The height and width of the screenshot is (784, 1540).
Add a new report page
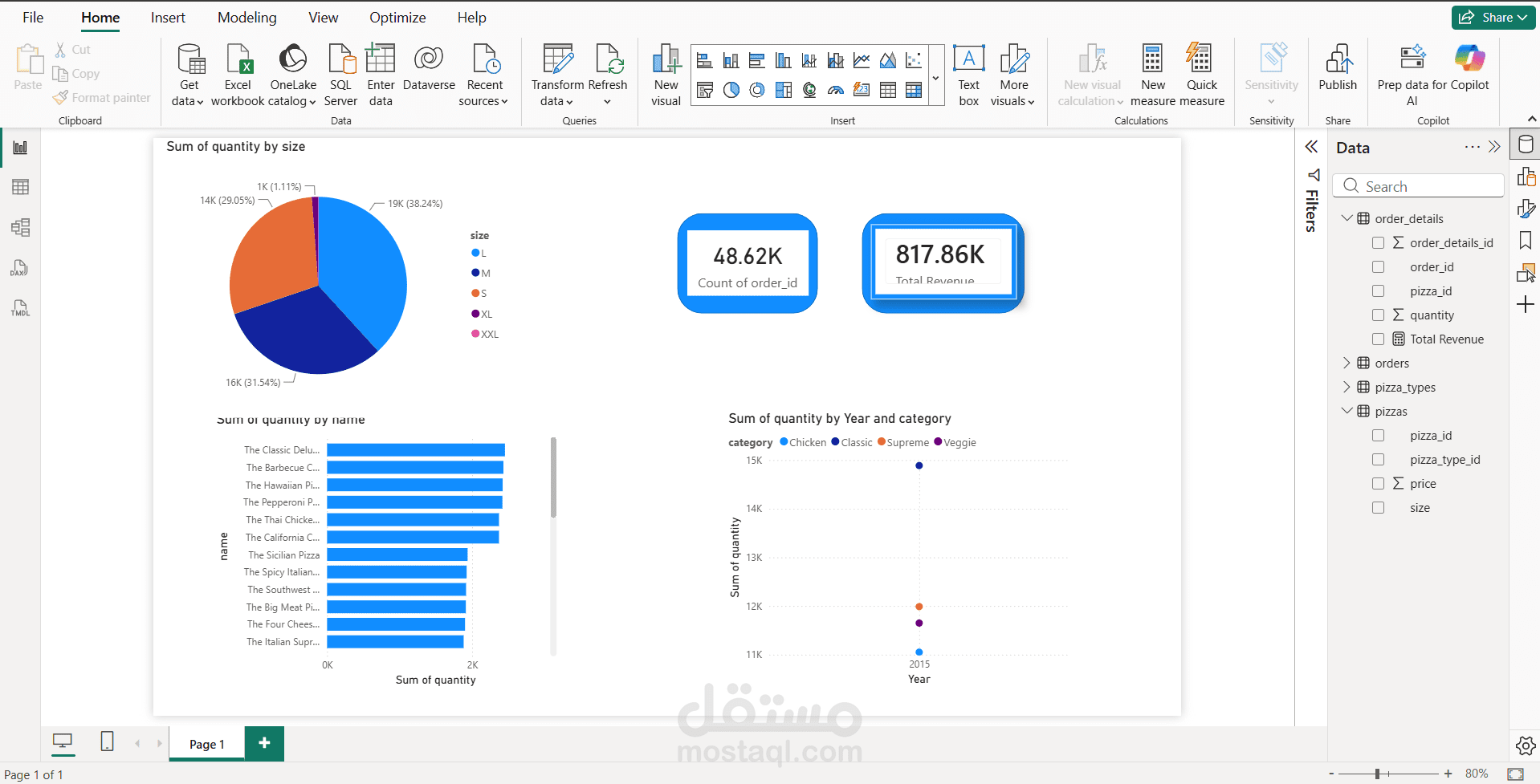coord(264,743)
